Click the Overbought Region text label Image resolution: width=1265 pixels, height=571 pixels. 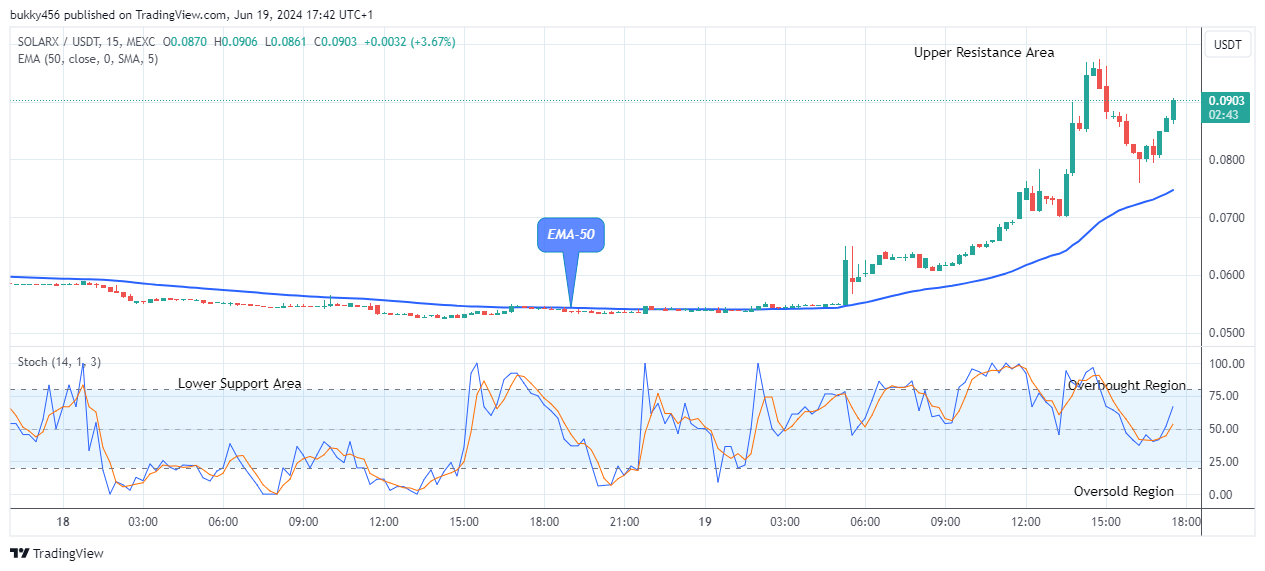coord(1127,385)
